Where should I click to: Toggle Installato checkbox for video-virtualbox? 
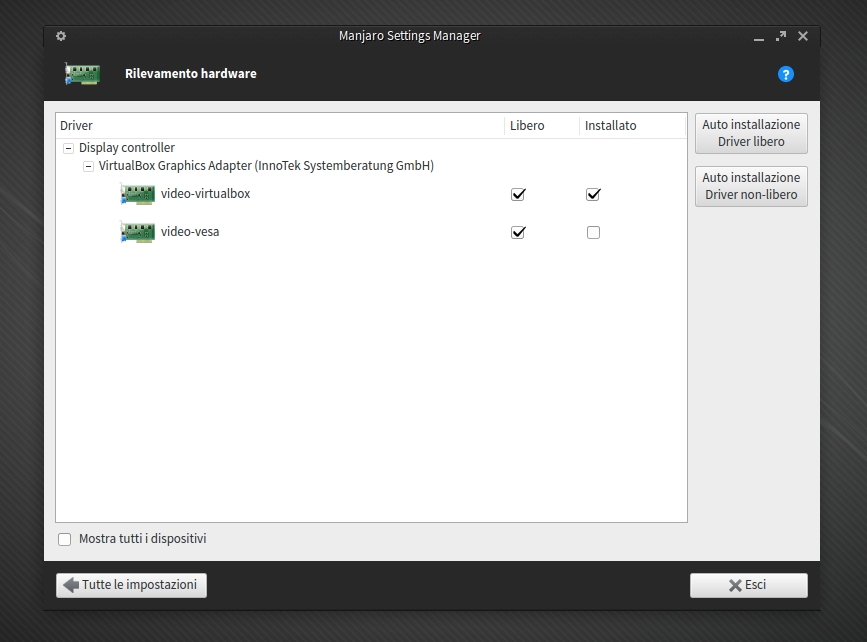[593, 194]
